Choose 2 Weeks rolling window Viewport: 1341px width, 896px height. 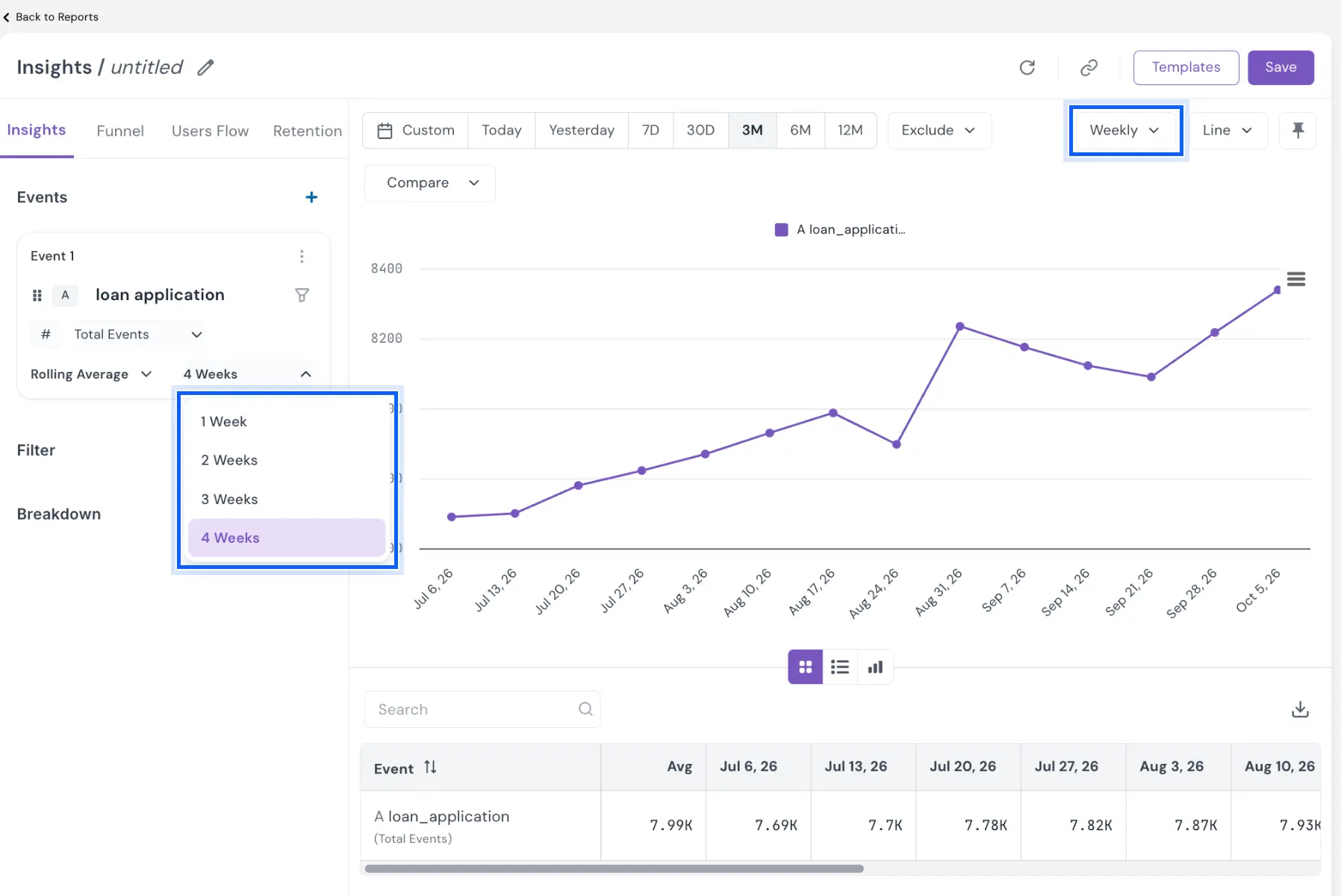click(287, 461)
